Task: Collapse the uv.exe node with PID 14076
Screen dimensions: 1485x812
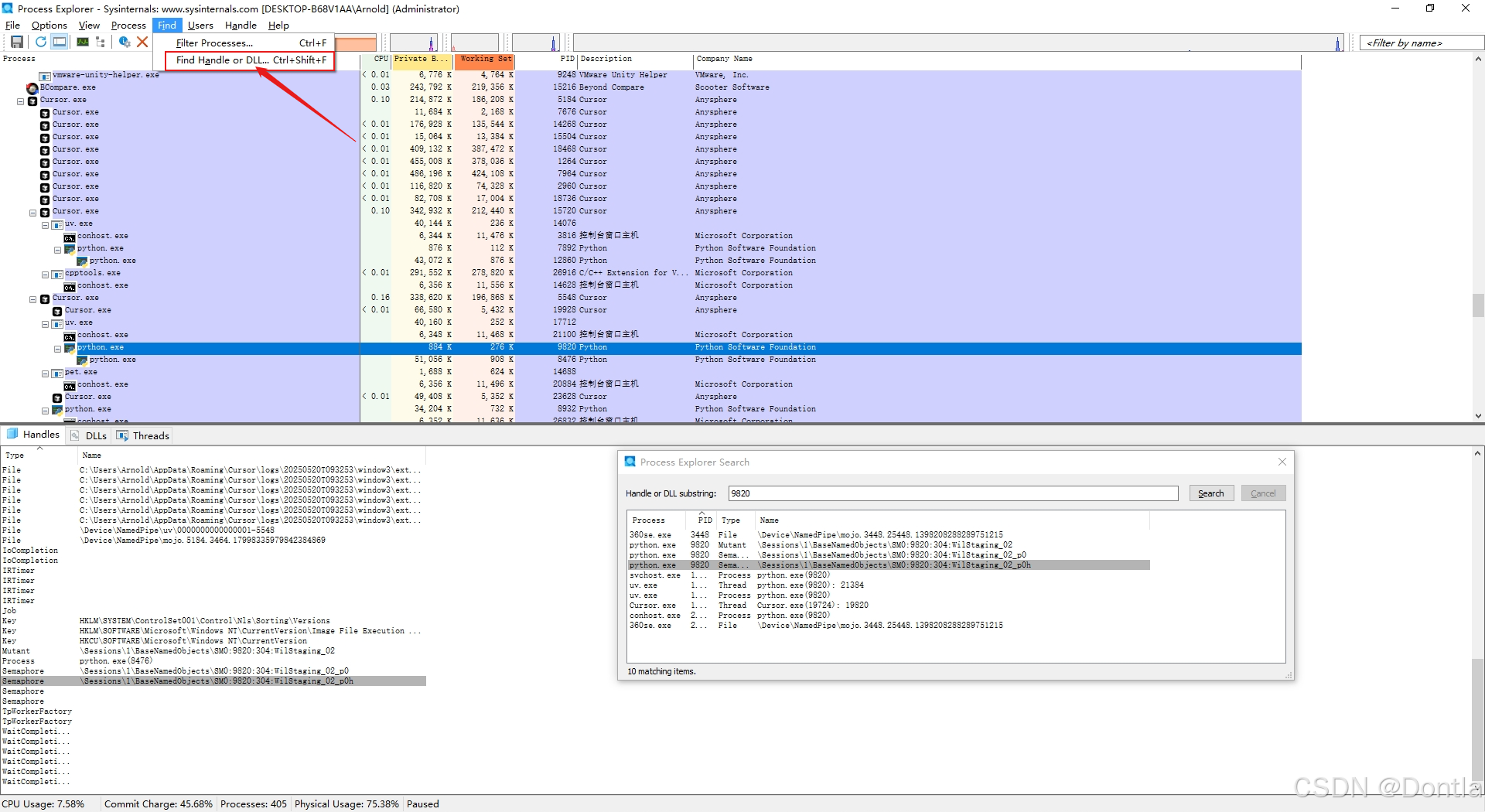Action: [45, 225]
